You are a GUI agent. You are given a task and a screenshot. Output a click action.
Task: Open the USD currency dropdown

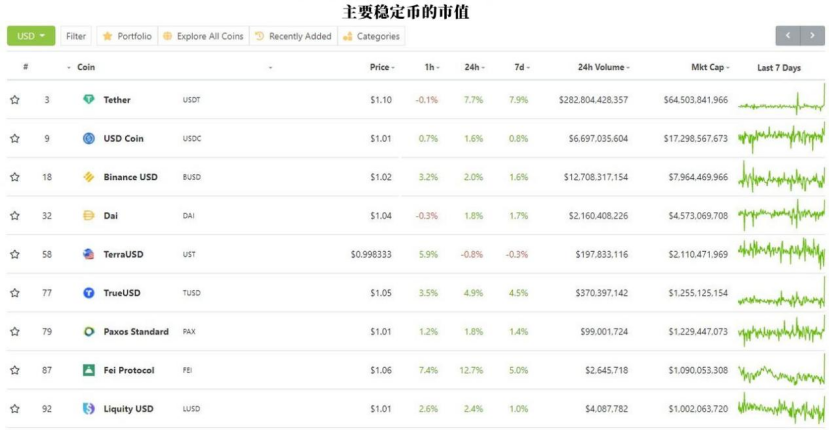tap(31, 36)
